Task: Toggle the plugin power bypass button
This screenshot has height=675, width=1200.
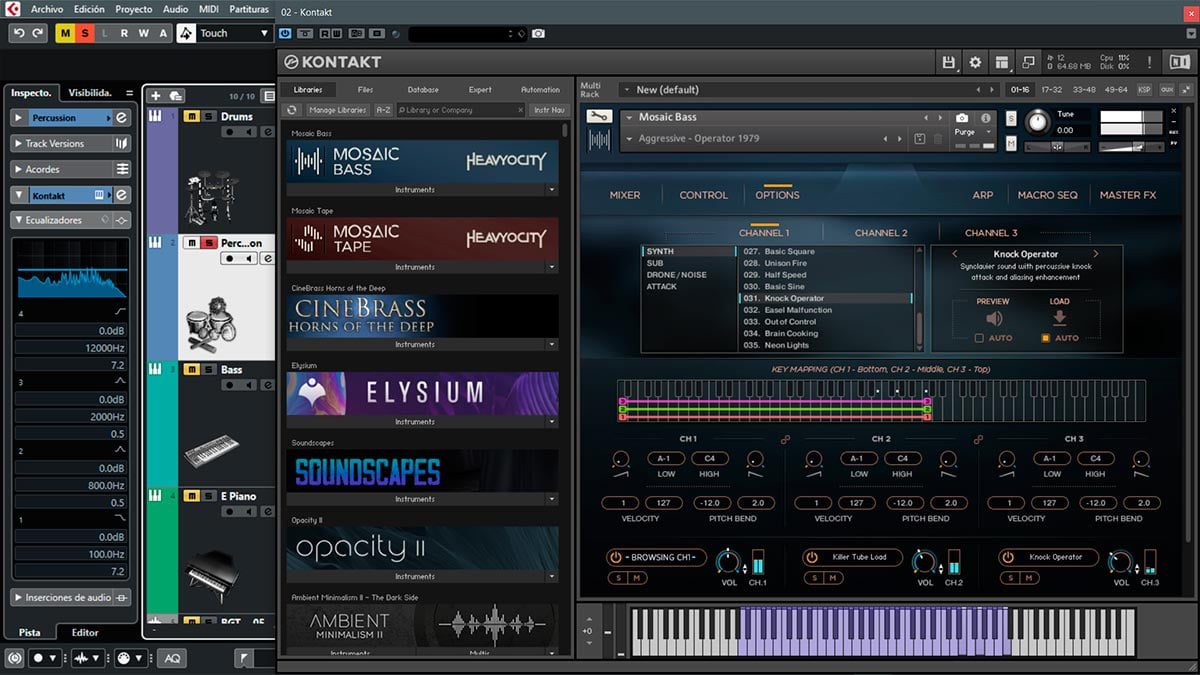Action: click(287, 34)
